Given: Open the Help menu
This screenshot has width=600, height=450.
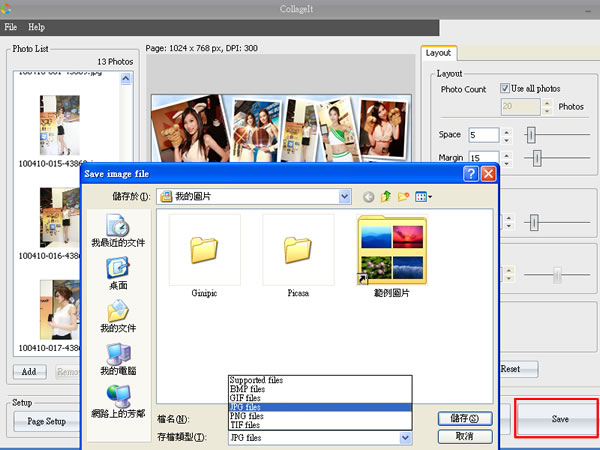Looking at the screenshot, I should 36,27.
